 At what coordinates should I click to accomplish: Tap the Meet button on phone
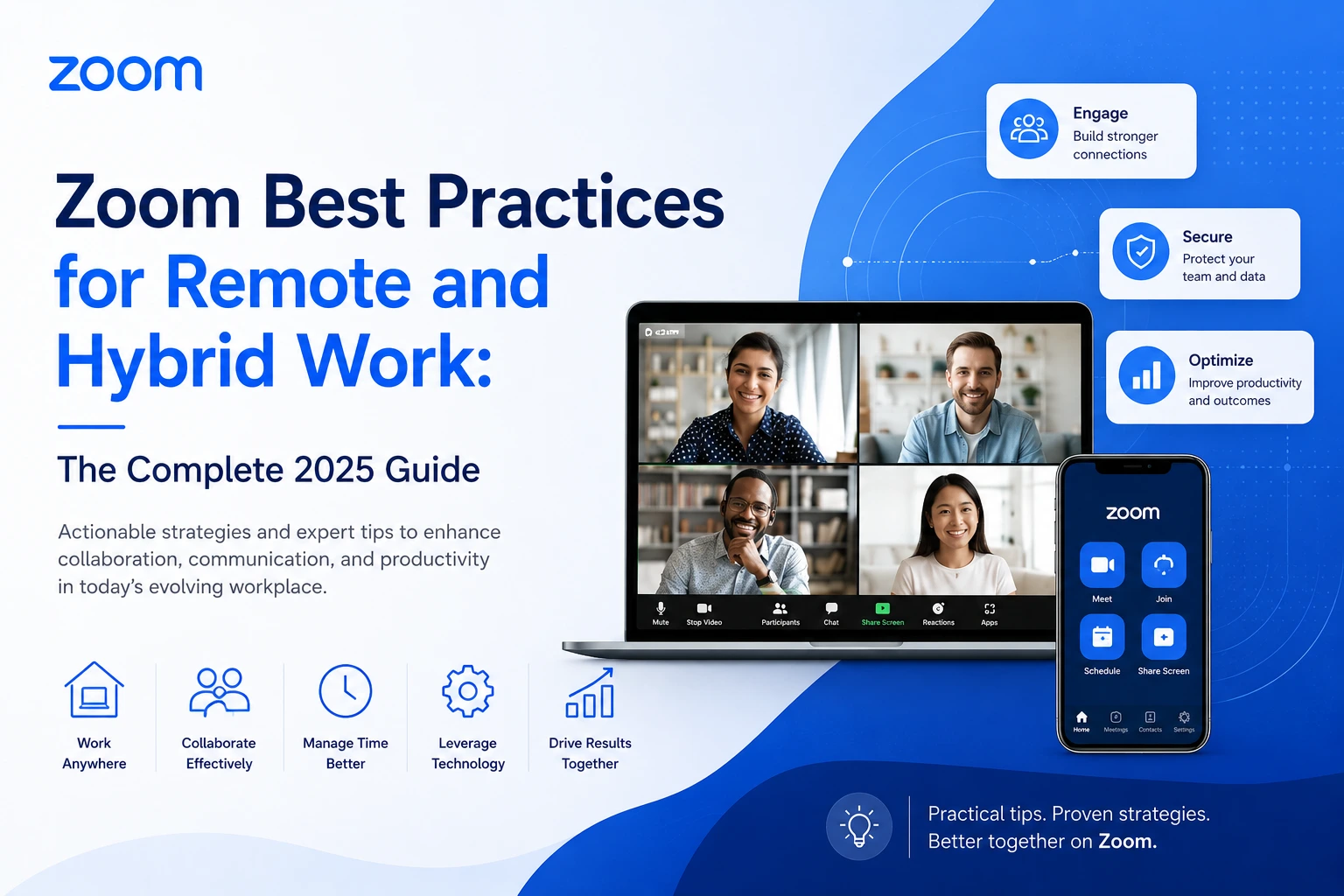(x=1102, y=565)
